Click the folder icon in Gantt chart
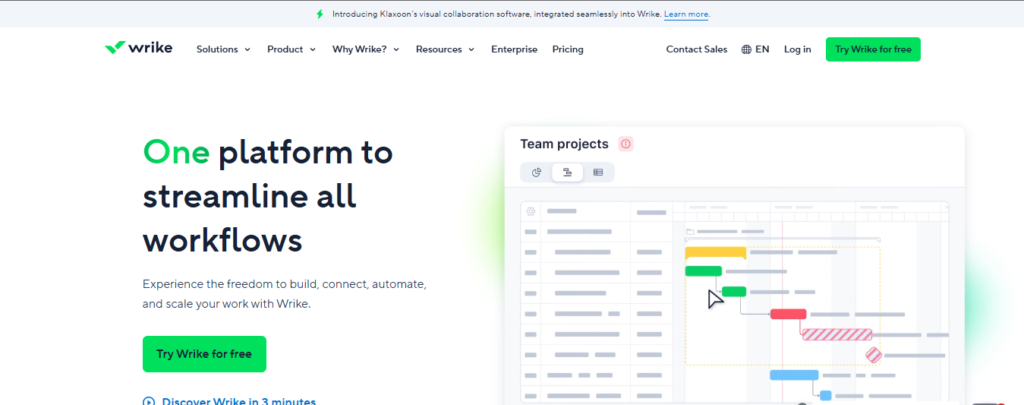Viewport: 1024px width, 405px height. 690,231
